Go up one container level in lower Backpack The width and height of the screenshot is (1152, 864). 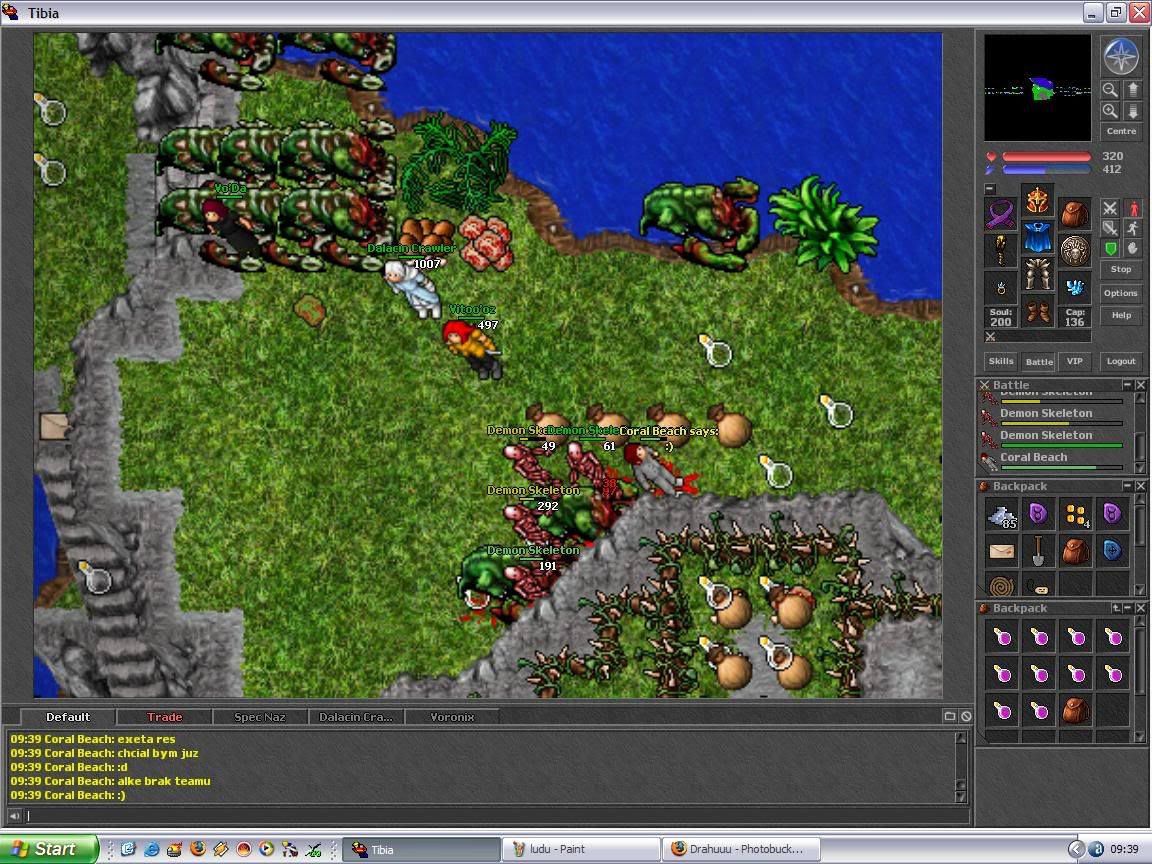[x=1115, y=608]
